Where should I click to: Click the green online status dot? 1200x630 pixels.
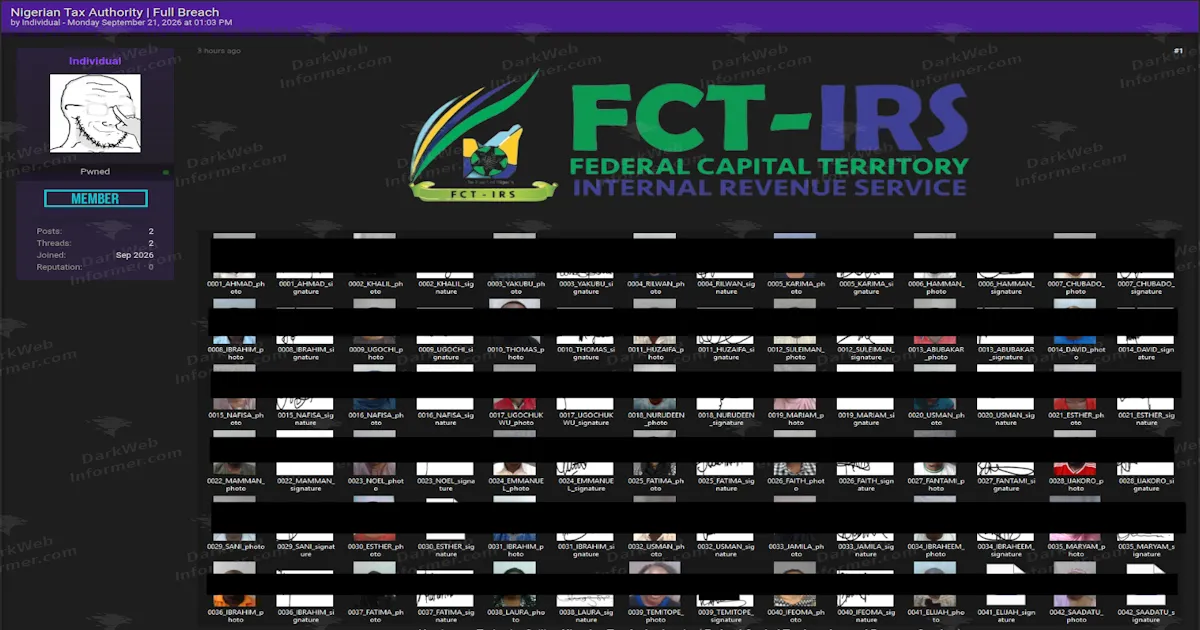pos(166,173)
